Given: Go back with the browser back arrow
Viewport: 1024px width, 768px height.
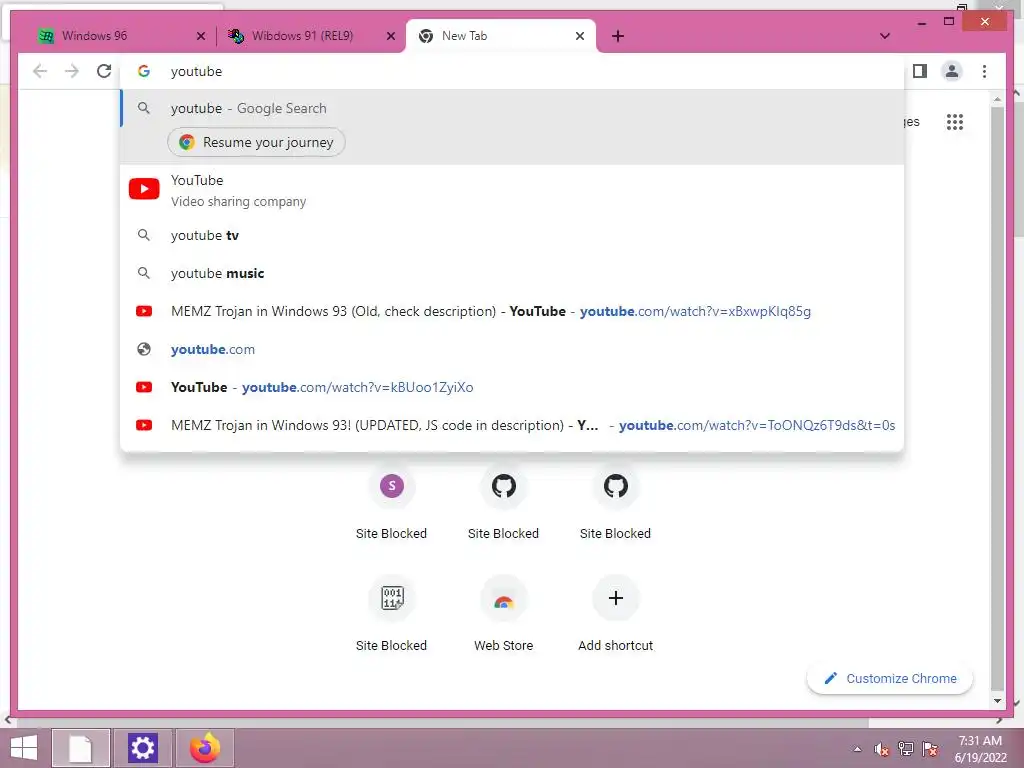Looking at the screenshot, I should [40, 71].
